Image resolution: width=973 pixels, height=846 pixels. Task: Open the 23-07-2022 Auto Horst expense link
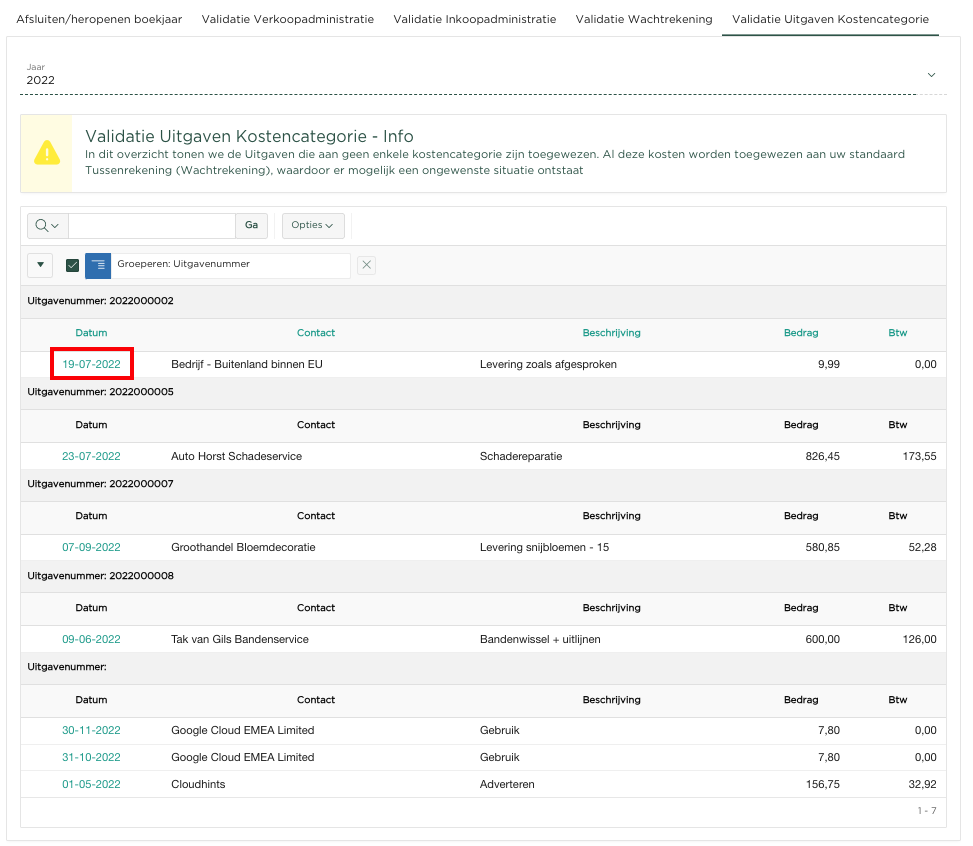pos(91,456)
